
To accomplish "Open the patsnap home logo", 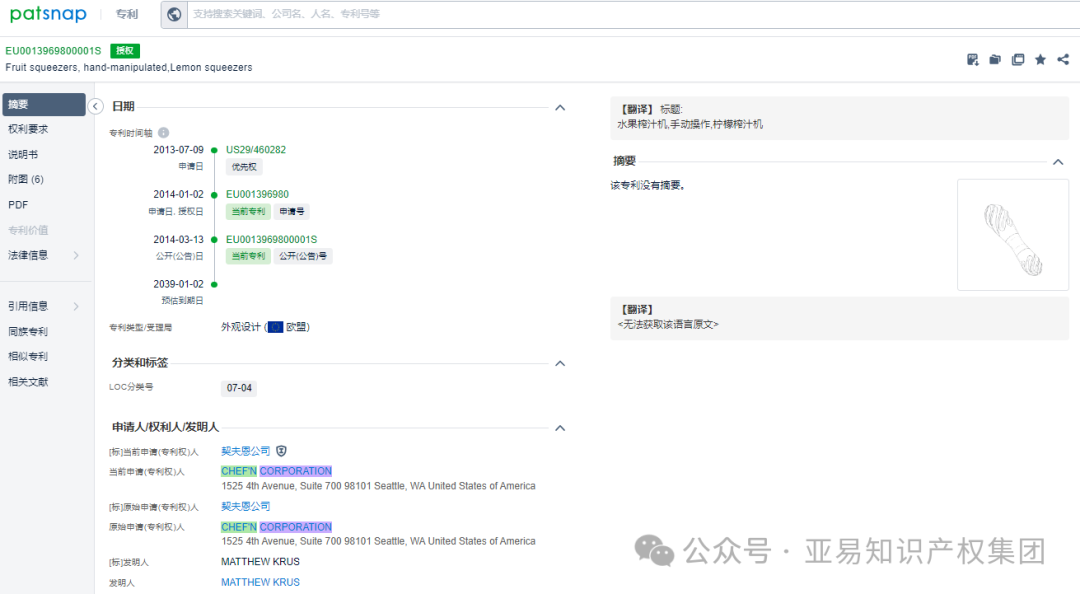I will [x=48, y=14].
